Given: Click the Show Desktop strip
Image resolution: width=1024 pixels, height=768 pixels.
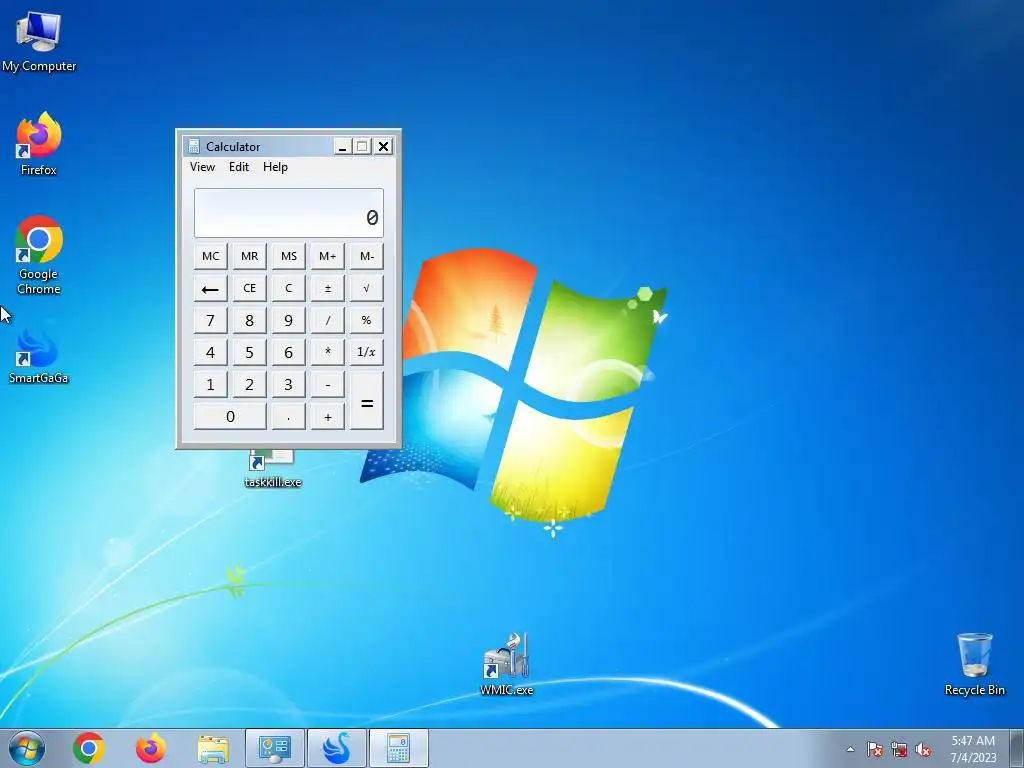Looking at the screenshot, I should pyautogui.click(x=1017, y=748).
